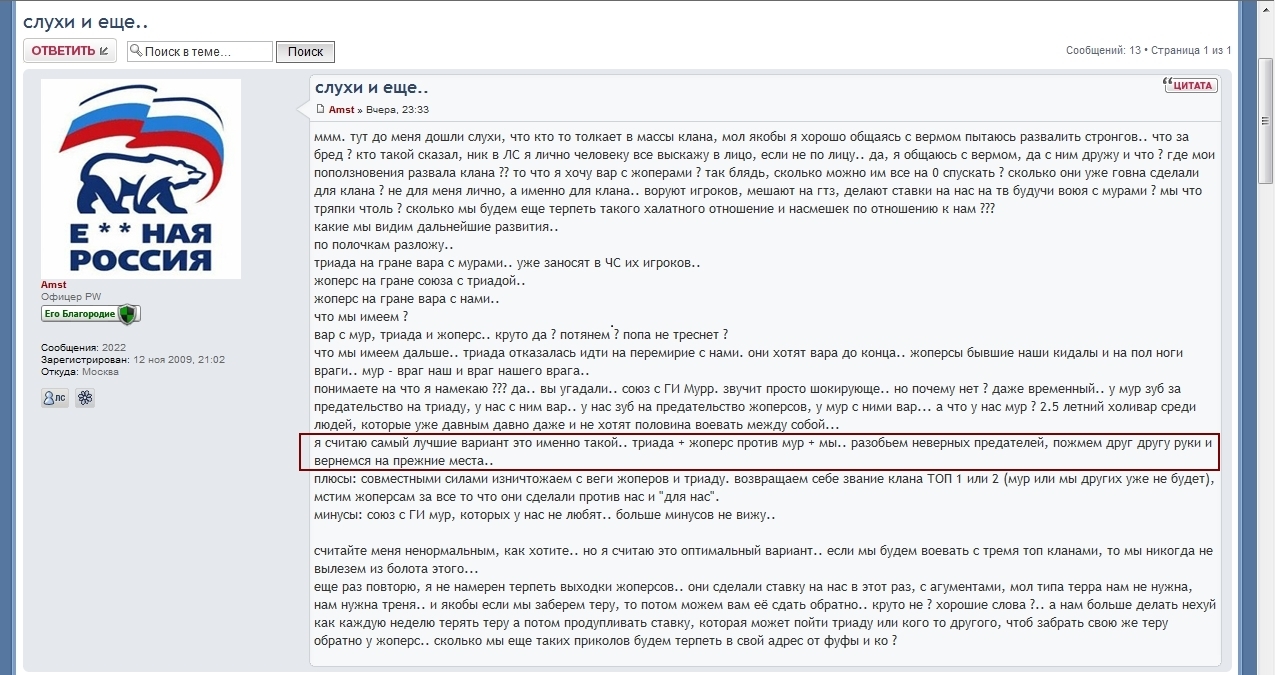Click Amst author link in post header
The image size is (1276, 675).
[x=341, y=110]
